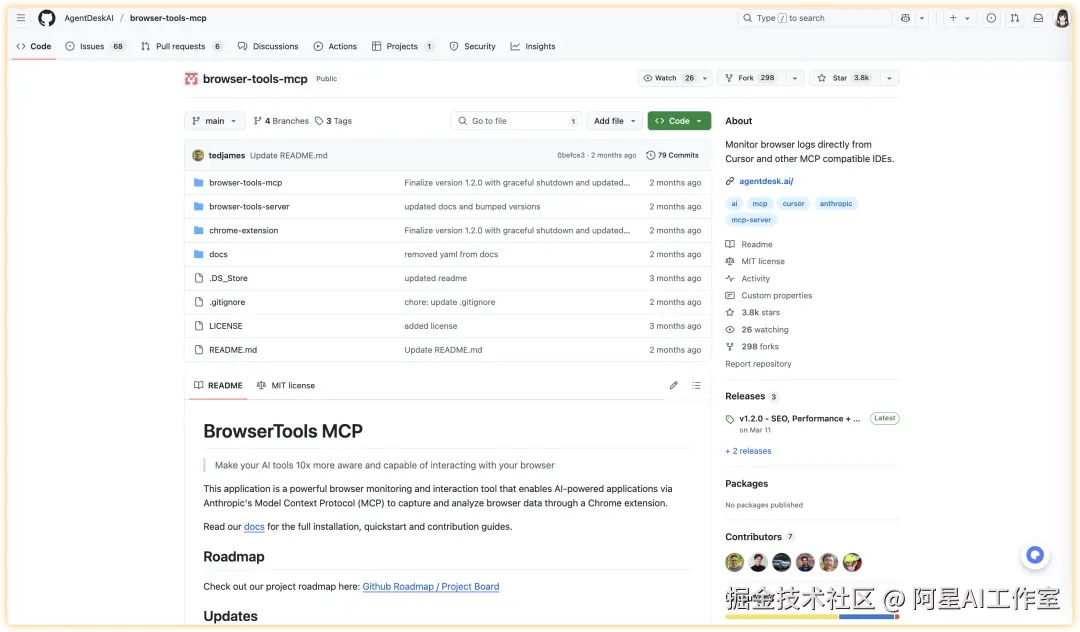Image resolution: width=1080 pixels, height=632 pixels.
Task: Open the Insights tab
Action: [x=533, y=46]
